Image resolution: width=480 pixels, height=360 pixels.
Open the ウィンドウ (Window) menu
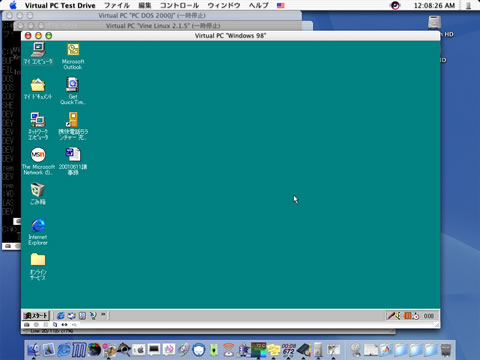(x=224, y=5)
